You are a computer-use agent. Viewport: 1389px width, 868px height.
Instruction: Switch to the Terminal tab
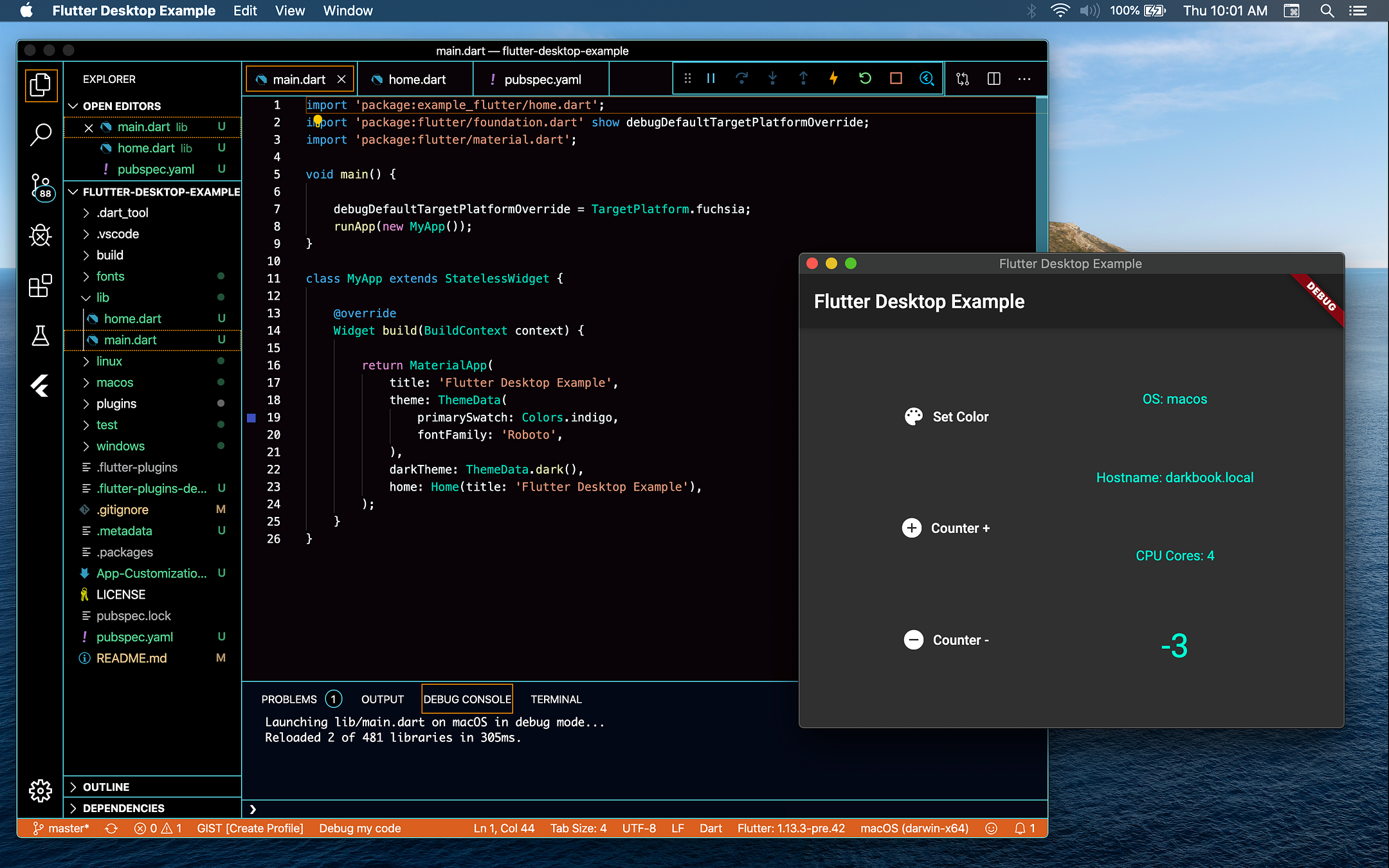(x=556, y=699)
